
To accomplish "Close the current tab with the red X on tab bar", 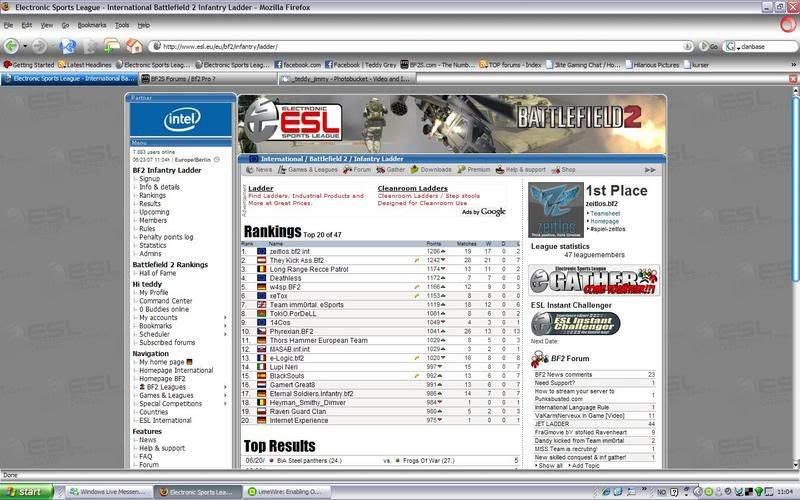I will coord(793,79).
